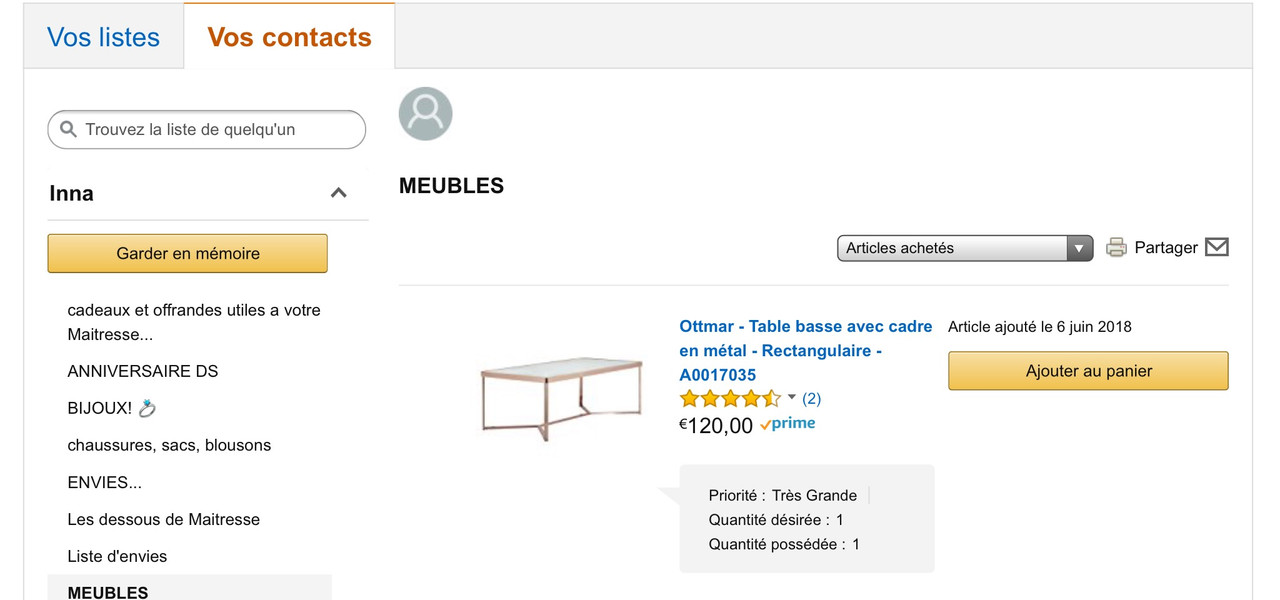Viewport: 1280px width, 600px height.
Task: Click the printer icon
Action: tap(1116, 248)
